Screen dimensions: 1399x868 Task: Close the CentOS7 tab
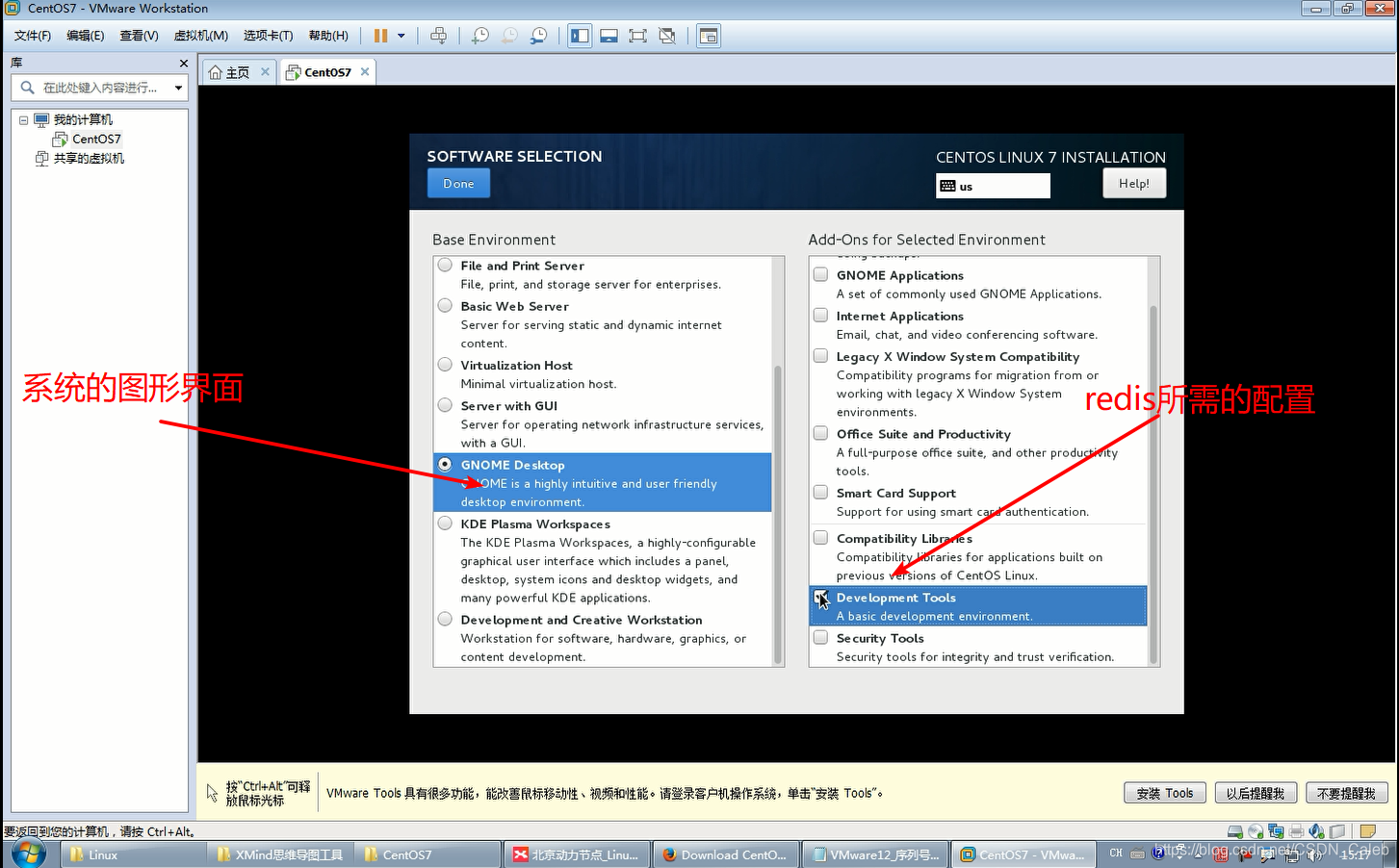pyautogui.click(x=365, y=71)
